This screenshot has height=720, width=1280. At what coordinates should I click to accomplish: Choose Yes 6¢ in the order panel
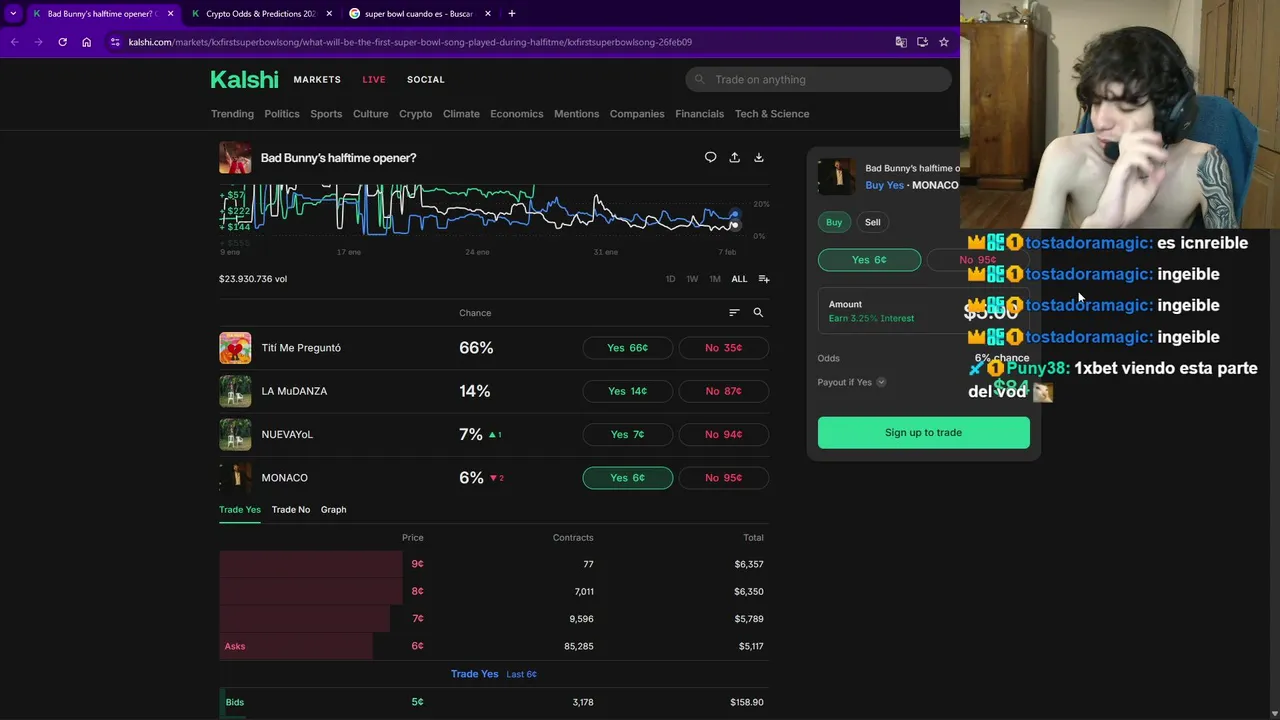869,260
